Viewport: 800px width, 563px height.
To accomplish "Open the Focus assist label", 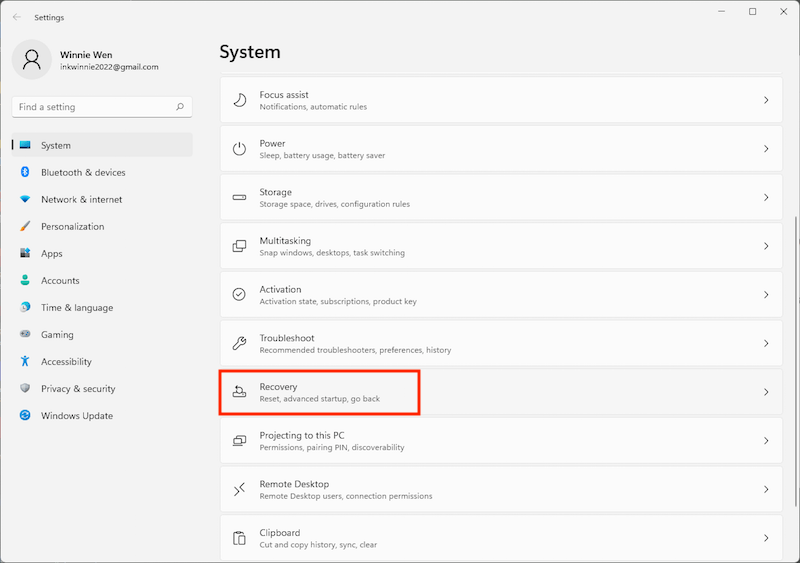I will coord(284,94).
